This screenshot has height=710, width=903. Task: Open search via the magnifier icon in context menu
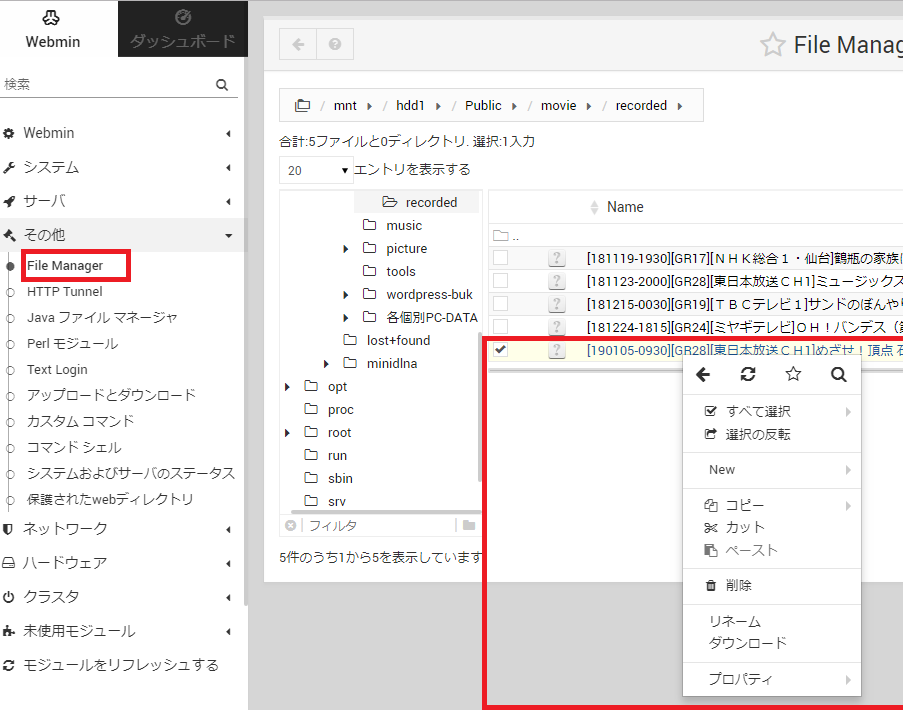837,374
